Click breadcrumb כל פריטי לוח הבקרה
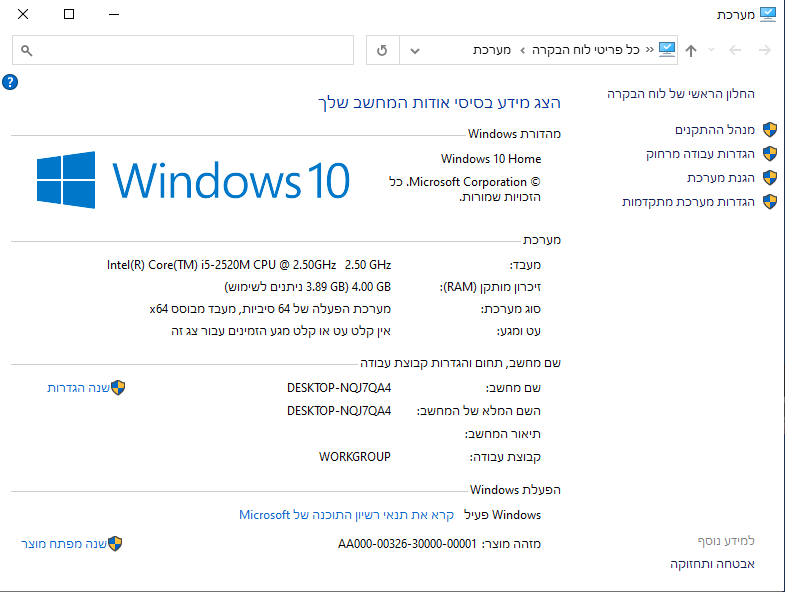 tap(586, 50)
